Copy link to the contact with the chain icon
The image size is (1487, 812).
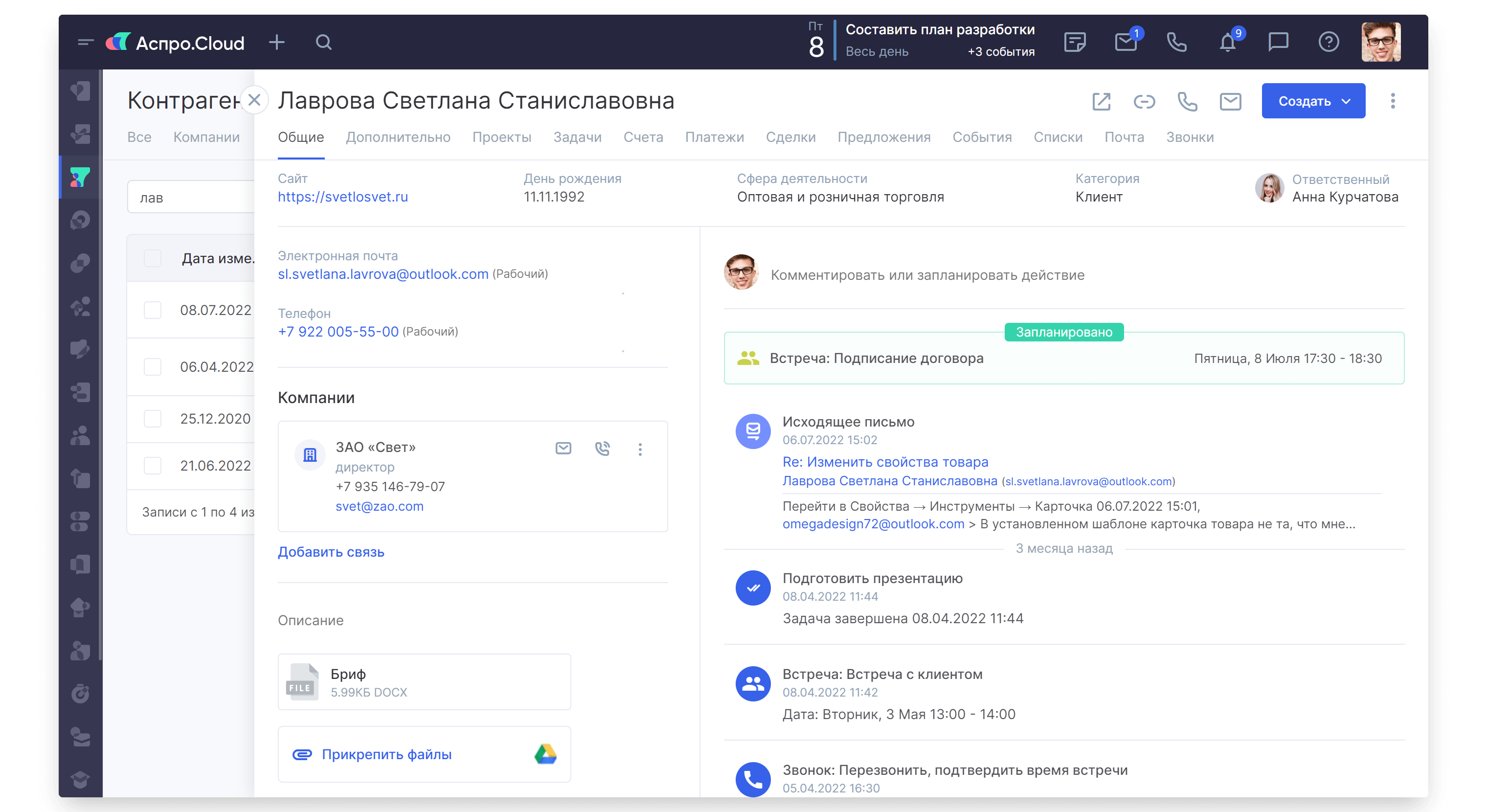tap(1144, 102)
